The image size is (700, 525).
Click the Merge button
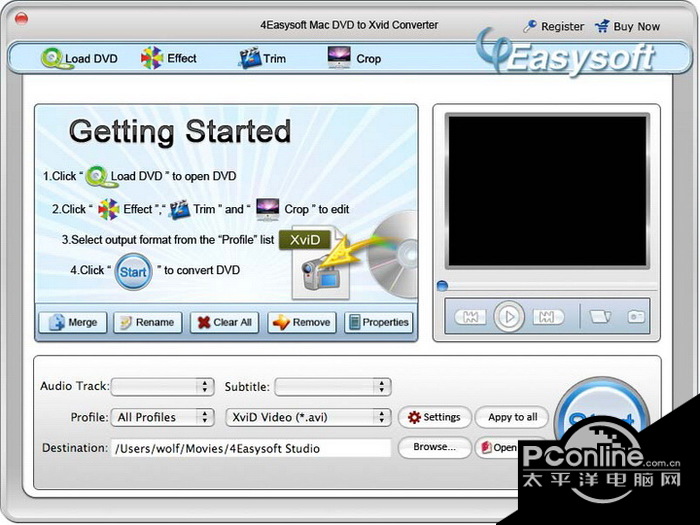73,322
